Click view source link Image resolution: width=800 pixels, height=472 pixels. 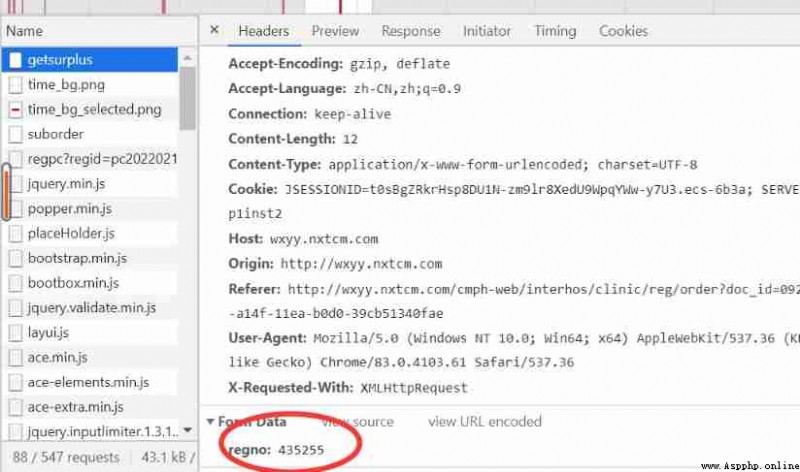click(x=358, y=421)
